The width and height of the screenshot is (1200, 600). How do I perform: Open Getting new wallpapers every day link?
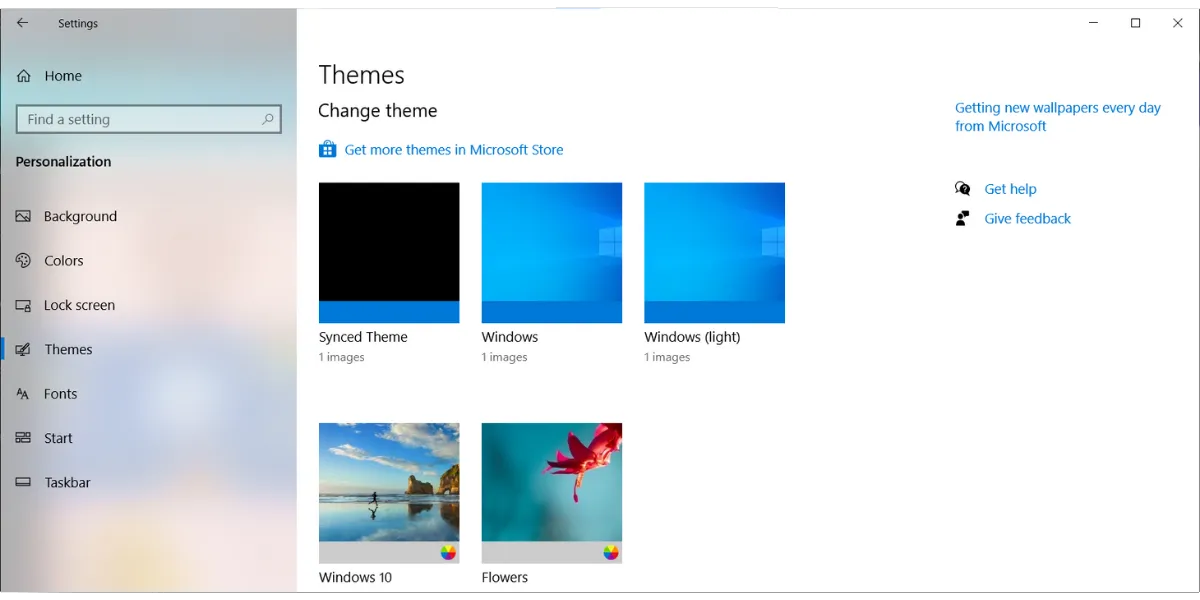tap(1058, 117)
